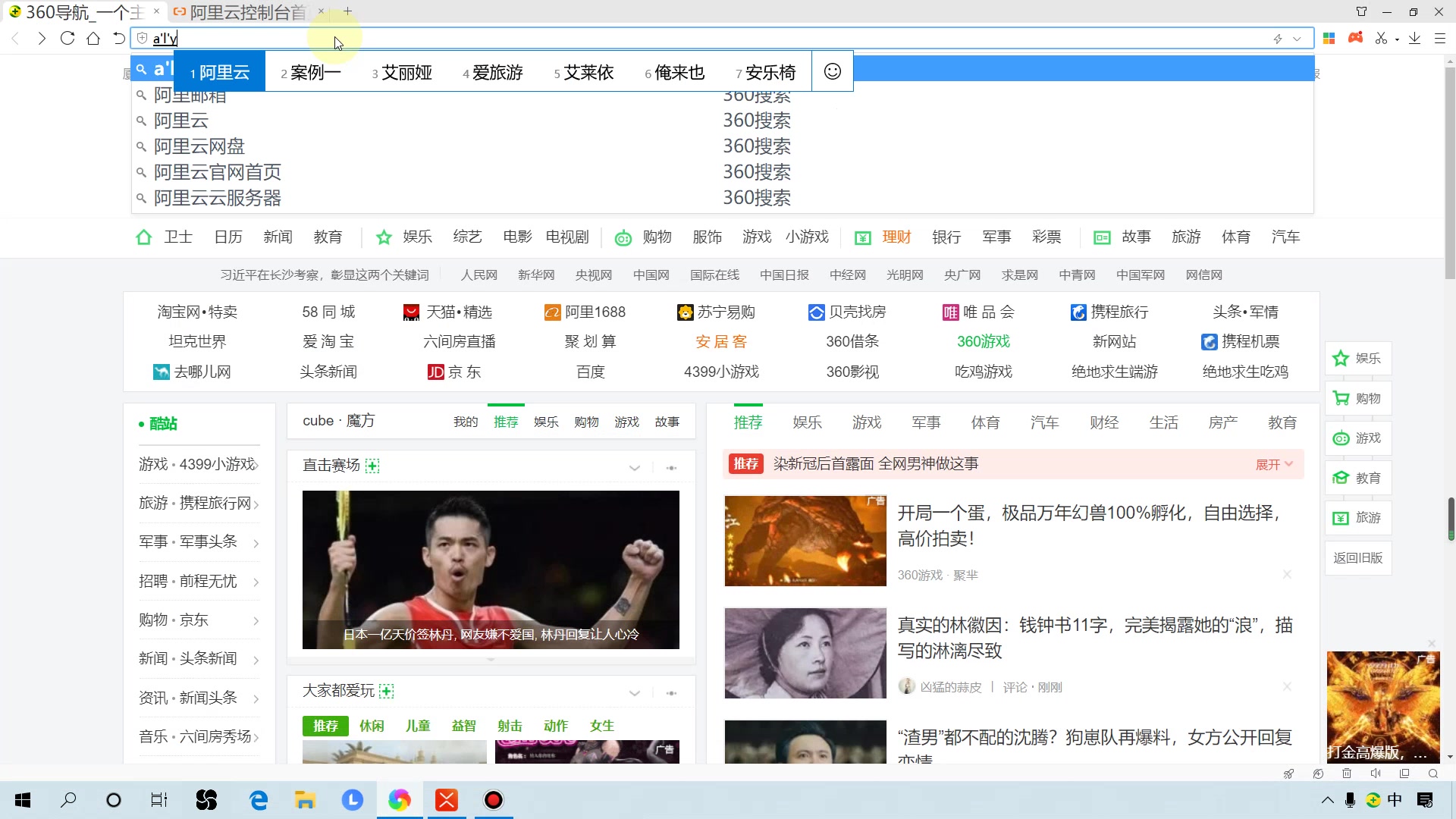Select 休闲 game category tab
This screenshot has height=819, width=1456.
pos(372,726)
